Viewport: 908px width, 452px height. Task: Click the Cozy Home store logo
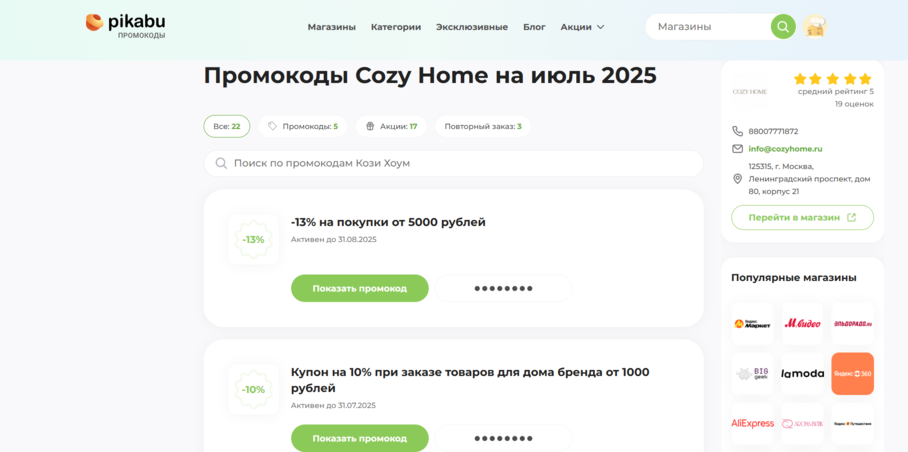pos(750,91)
